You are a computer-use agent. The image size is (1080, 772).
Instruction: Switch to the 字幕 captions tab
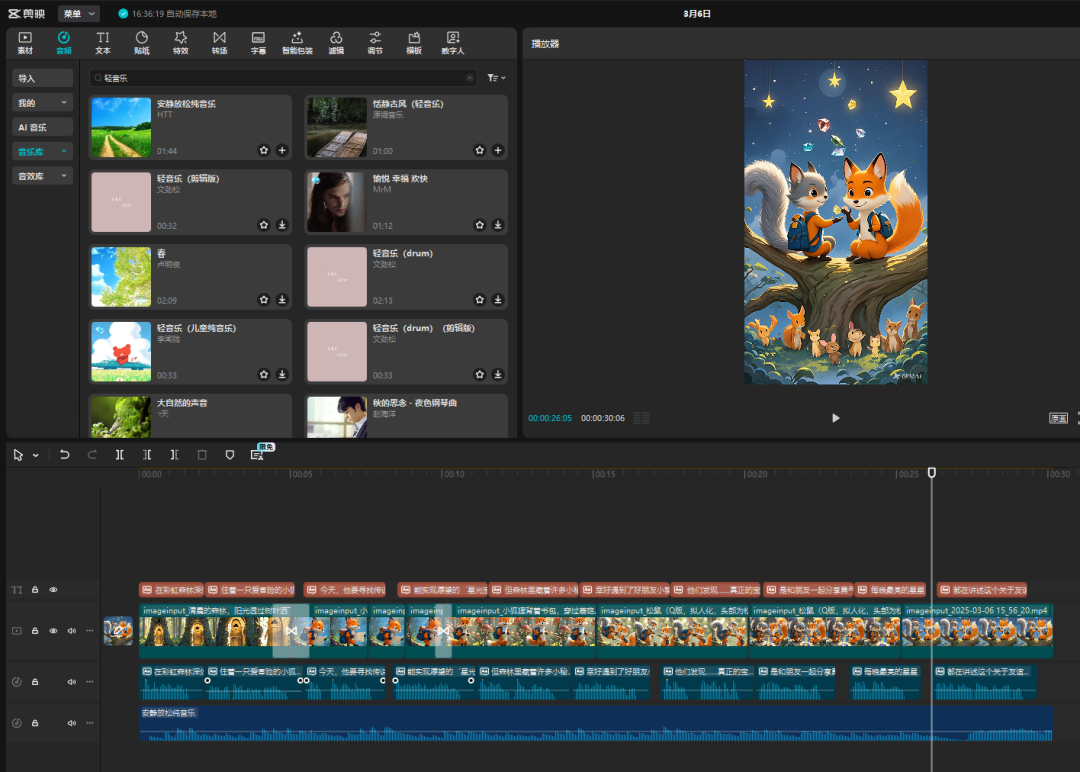tap(258, 43)
